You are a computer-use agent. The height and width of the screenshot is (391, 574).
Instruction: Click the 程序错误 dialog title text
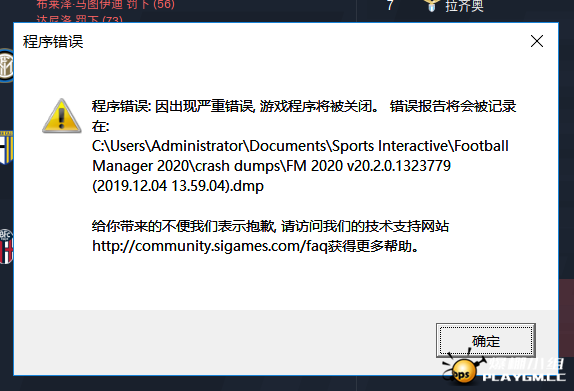[53, 41]
